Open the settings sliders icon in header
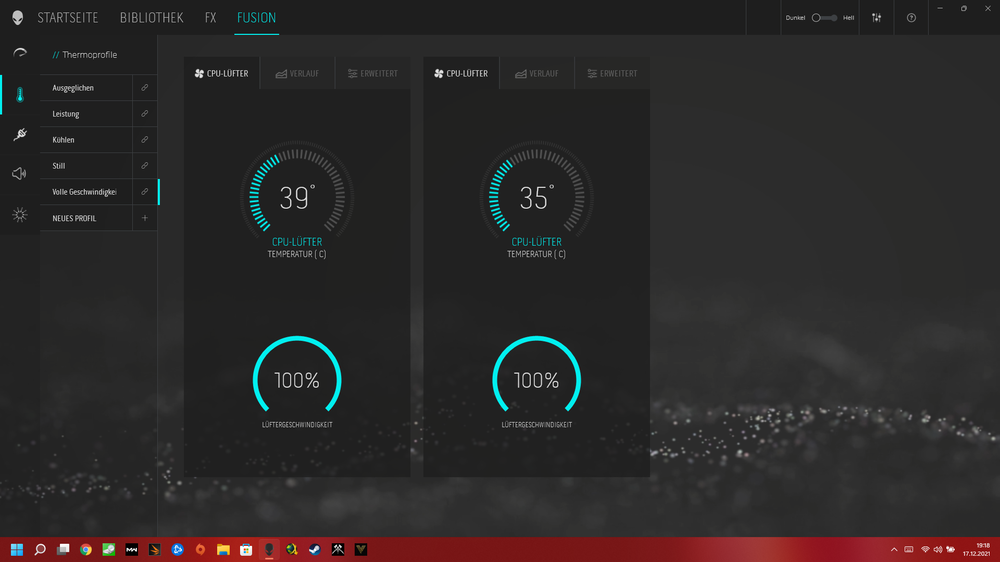 (877, 18)
